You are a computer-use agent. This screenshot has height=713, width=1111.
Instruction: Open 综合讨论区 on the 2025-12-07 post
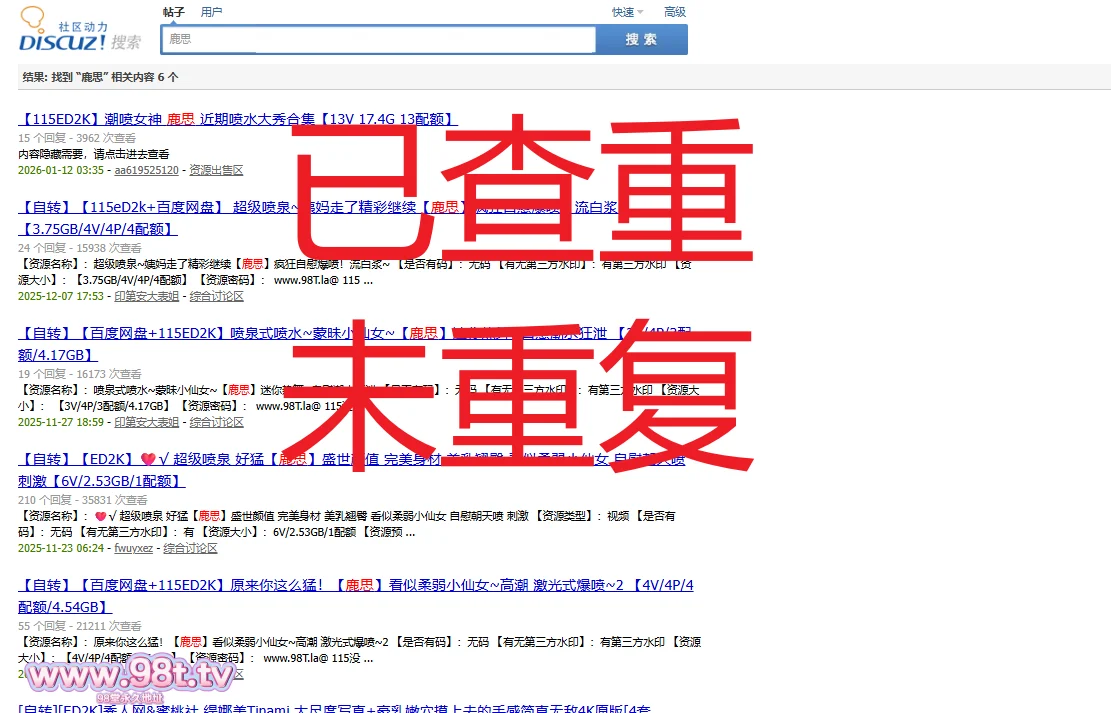(217, 296)
